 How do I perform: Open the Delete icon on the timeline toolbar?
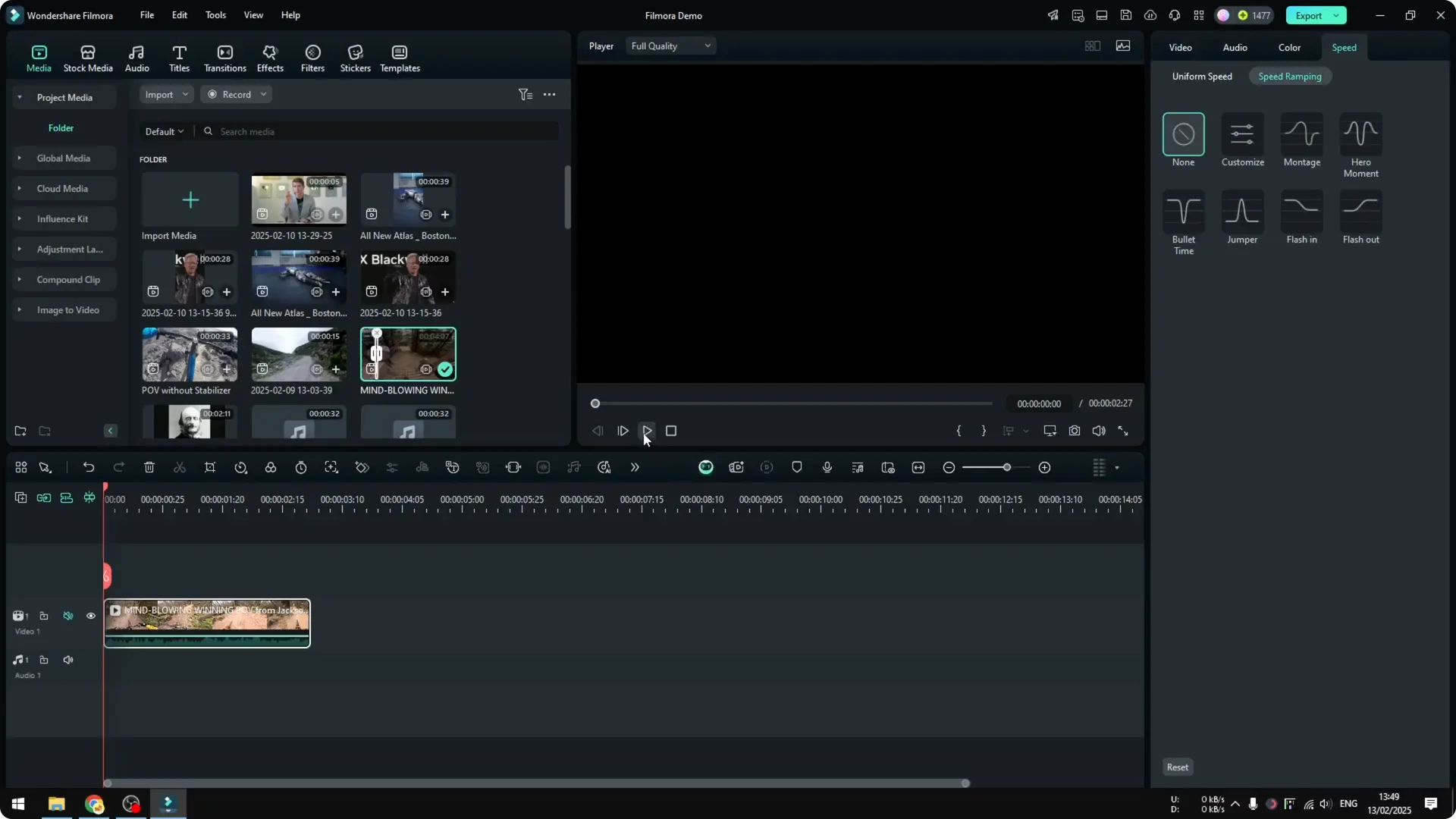pyautogui.click(x=149, y=467)
